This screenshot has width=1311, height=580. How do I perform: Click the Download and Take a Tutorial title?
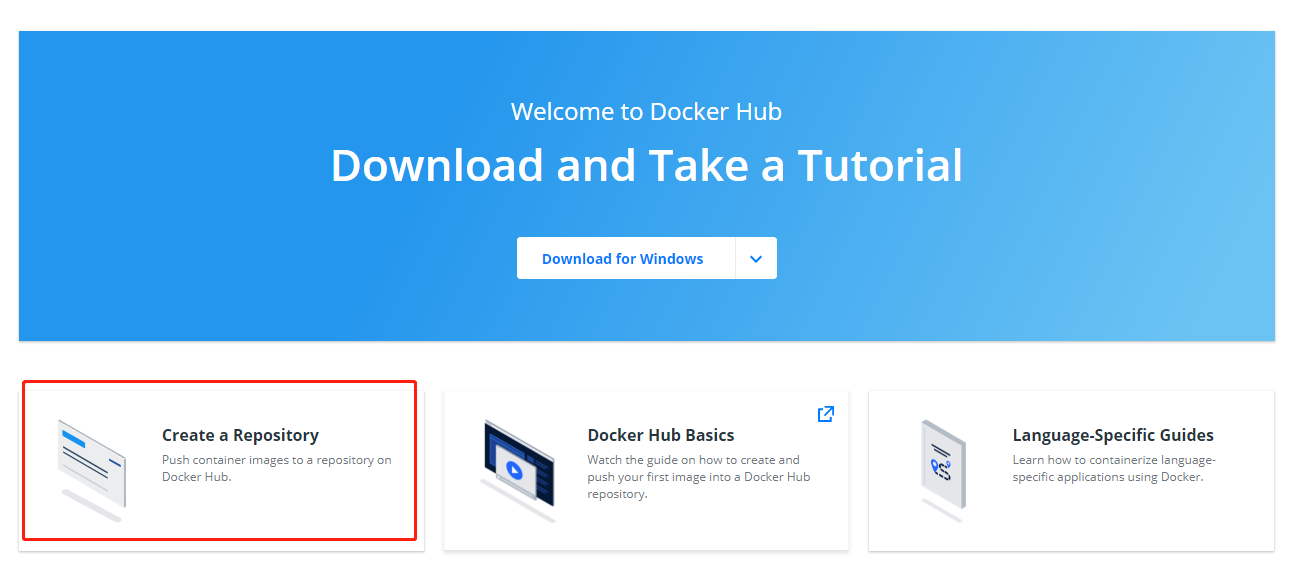647,165
